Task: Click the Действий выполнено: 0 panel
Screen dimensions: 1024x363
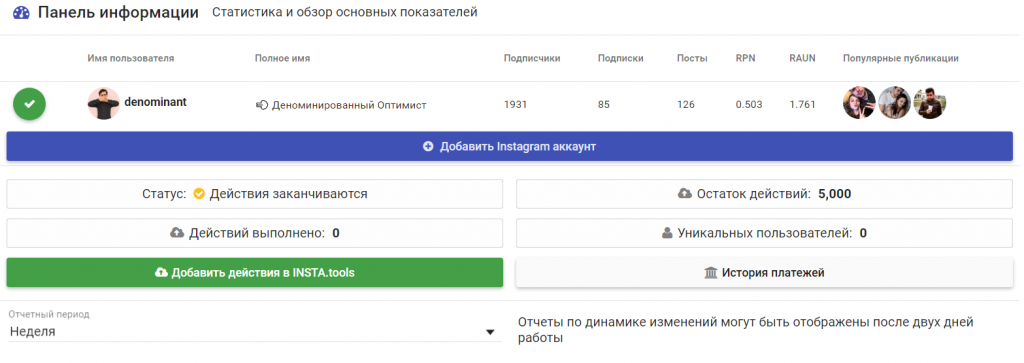Action: tap(255, 233)
